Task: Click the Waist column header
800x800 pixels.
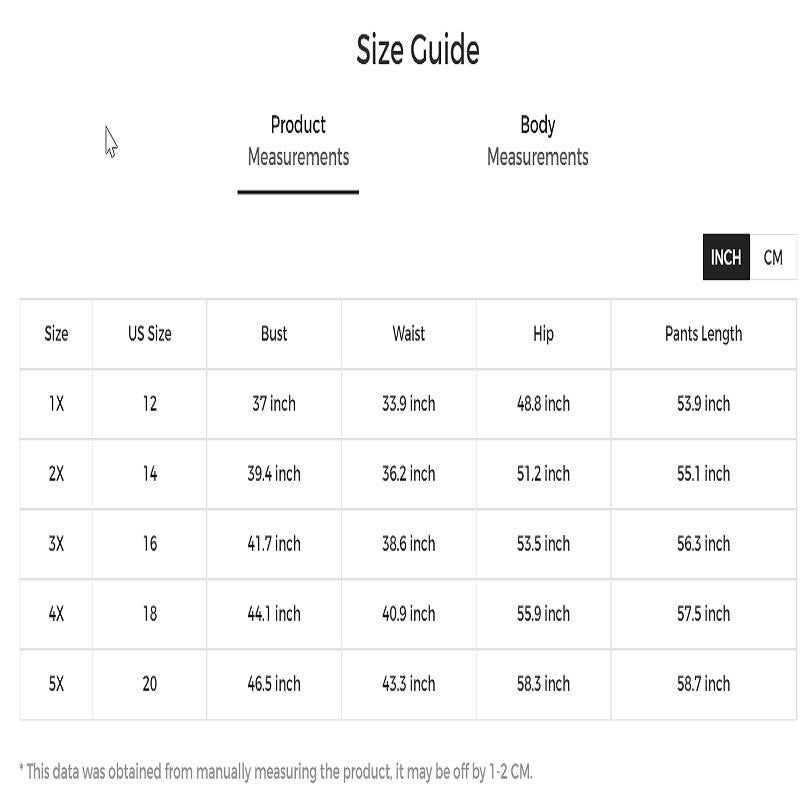Action: coord(408,334)
